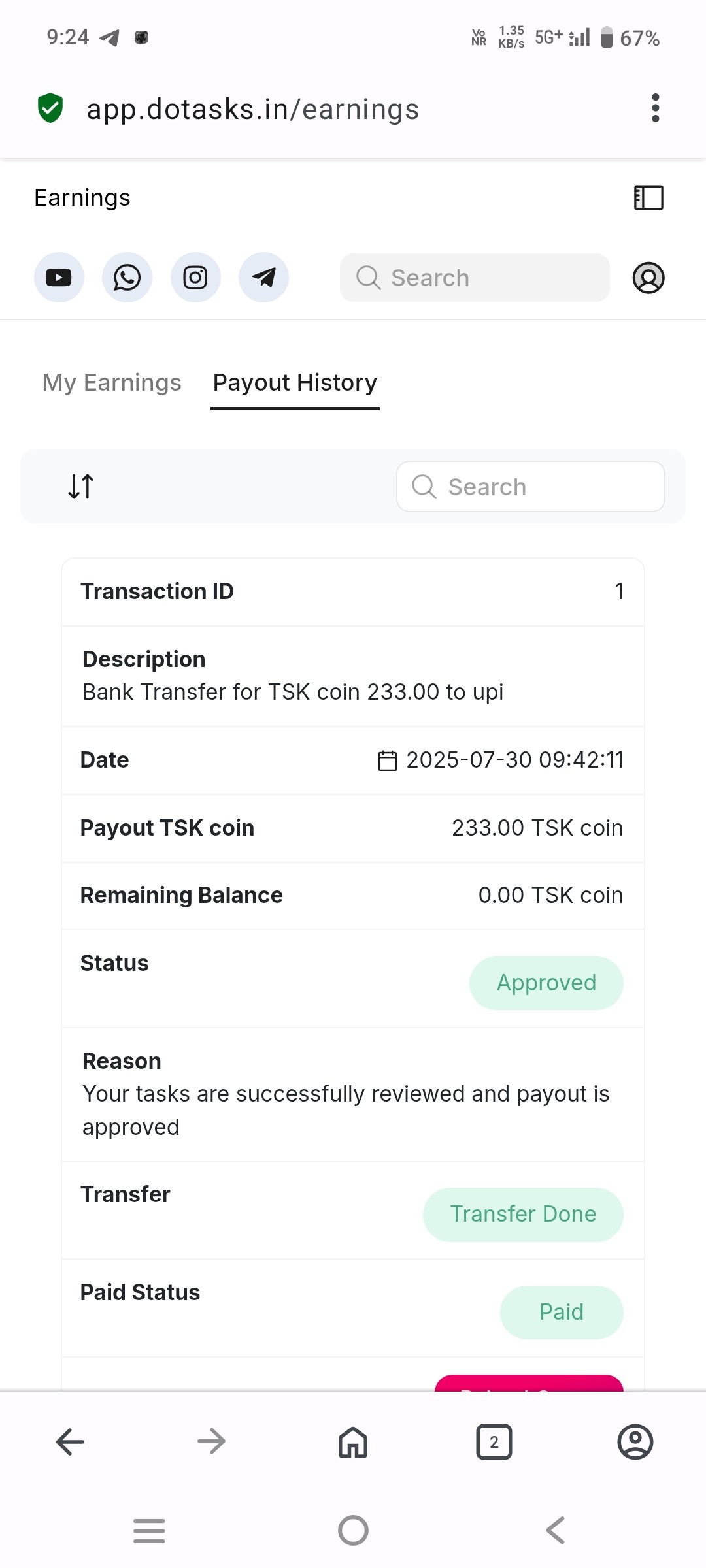Screen dimensions: 706x1568
Task: Click the payout history Search box
Action: pos(531,487)
